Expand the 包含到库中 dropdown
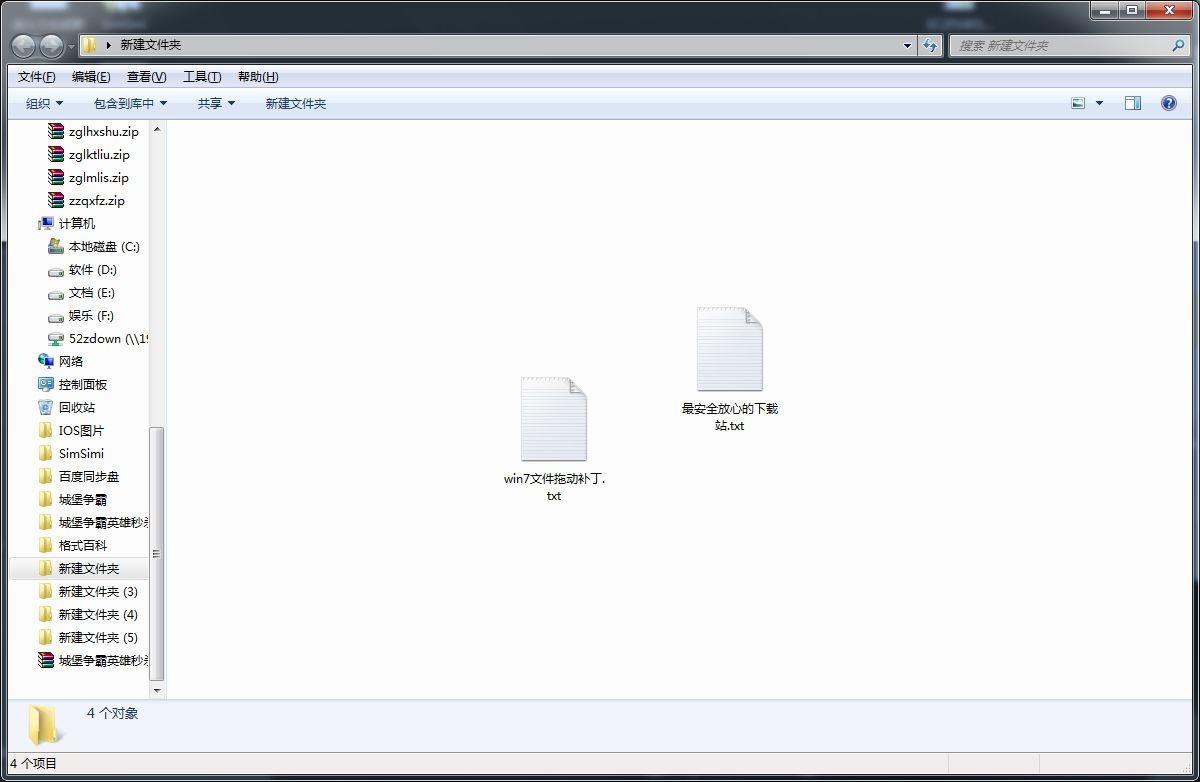 click(130, 103)
